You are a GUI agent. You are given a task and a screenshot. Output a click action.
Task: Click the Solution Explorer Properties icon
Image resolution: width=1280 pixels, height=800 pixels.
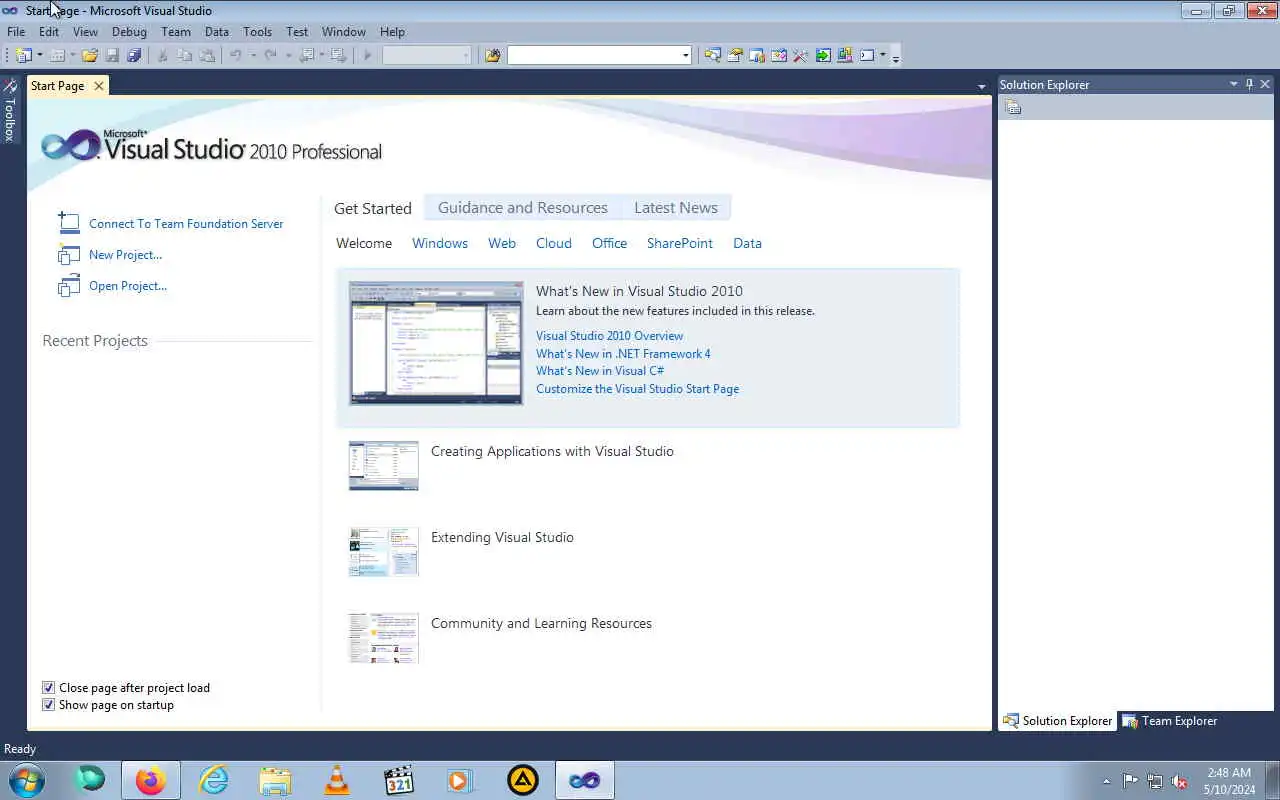click(1013, 107)
